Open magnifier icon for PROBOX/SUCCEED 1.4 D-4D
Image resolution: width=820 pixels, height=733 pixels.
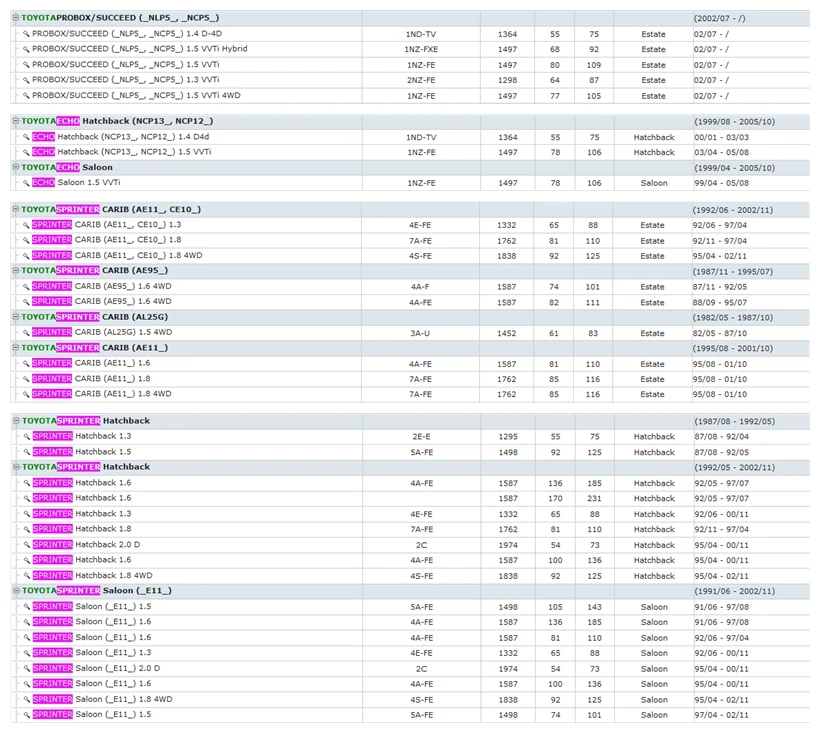tap(26, 34)
